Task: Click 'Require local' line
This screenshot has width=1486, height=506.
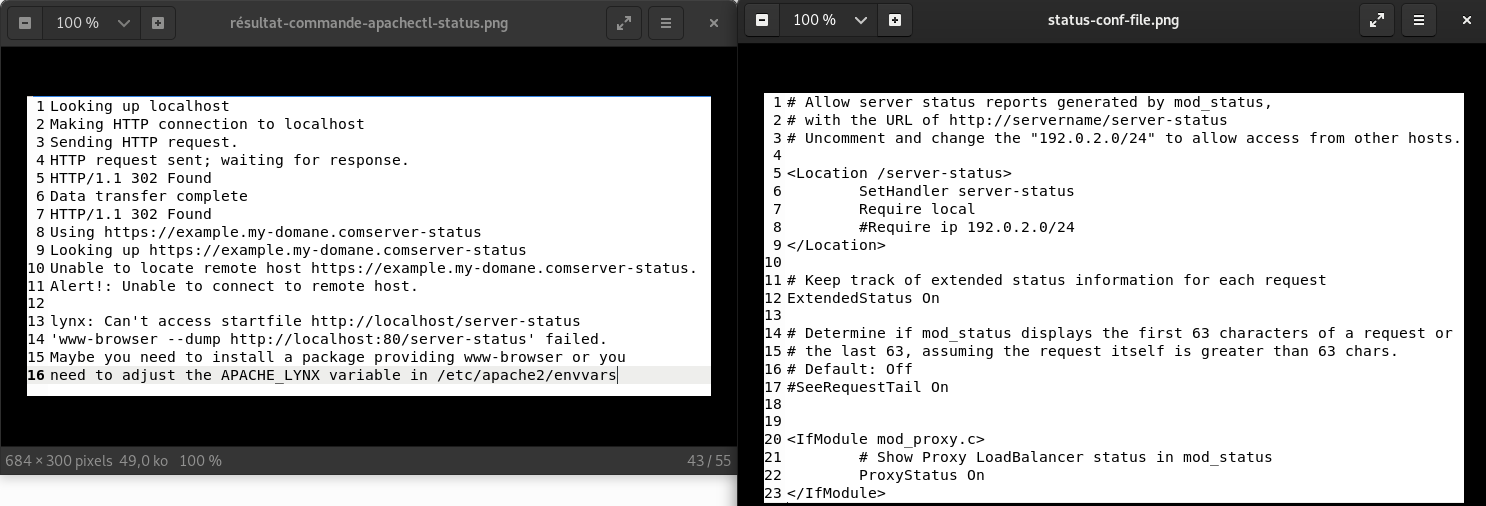Action: [x=917, y=209]
